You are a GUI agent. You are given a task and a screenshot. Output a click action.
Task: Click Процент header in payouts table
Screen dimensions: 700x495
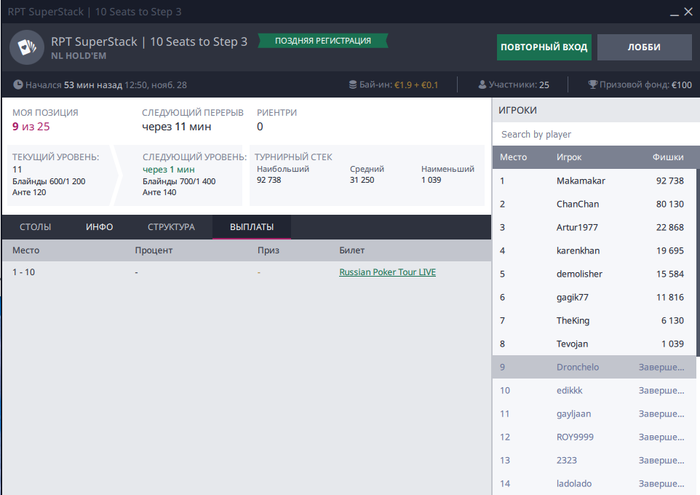pos(154,250)
